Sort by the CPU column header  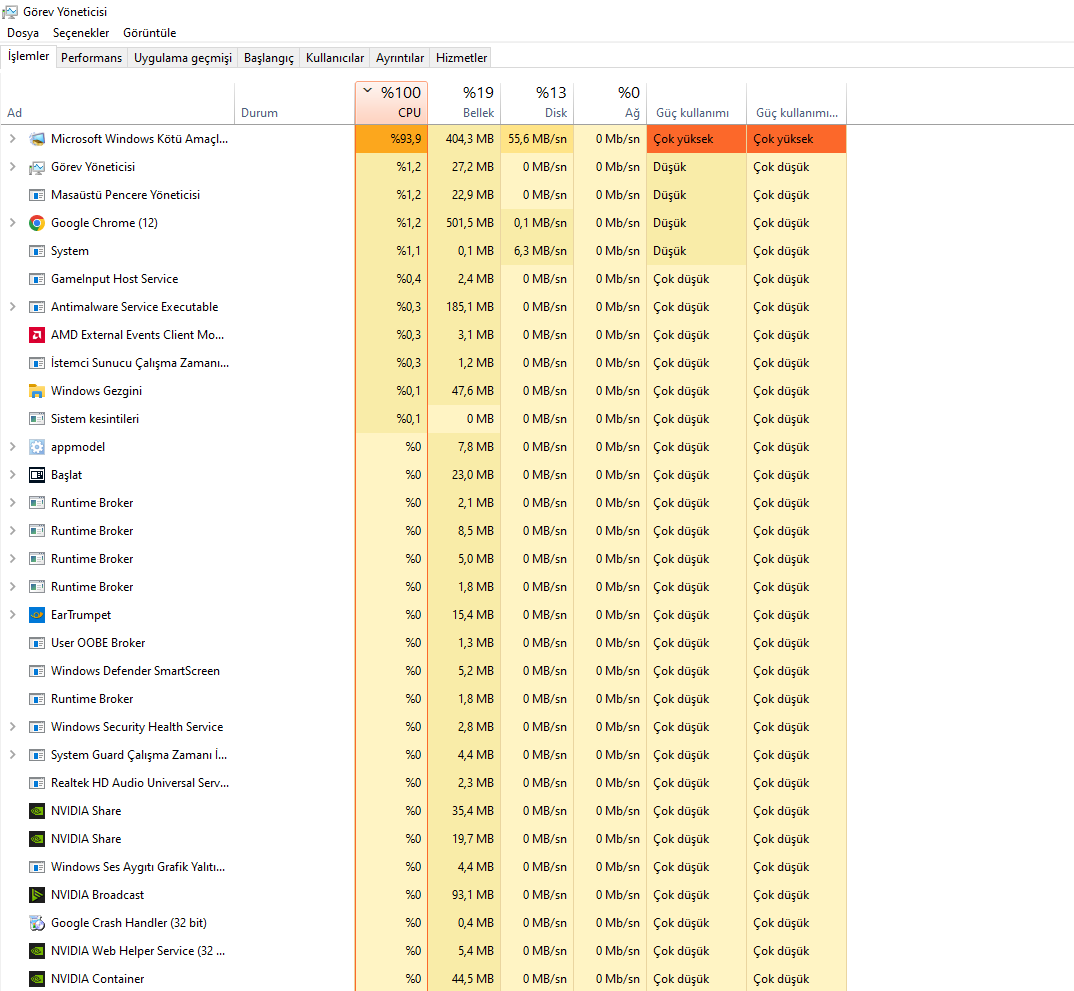point(392,103)
